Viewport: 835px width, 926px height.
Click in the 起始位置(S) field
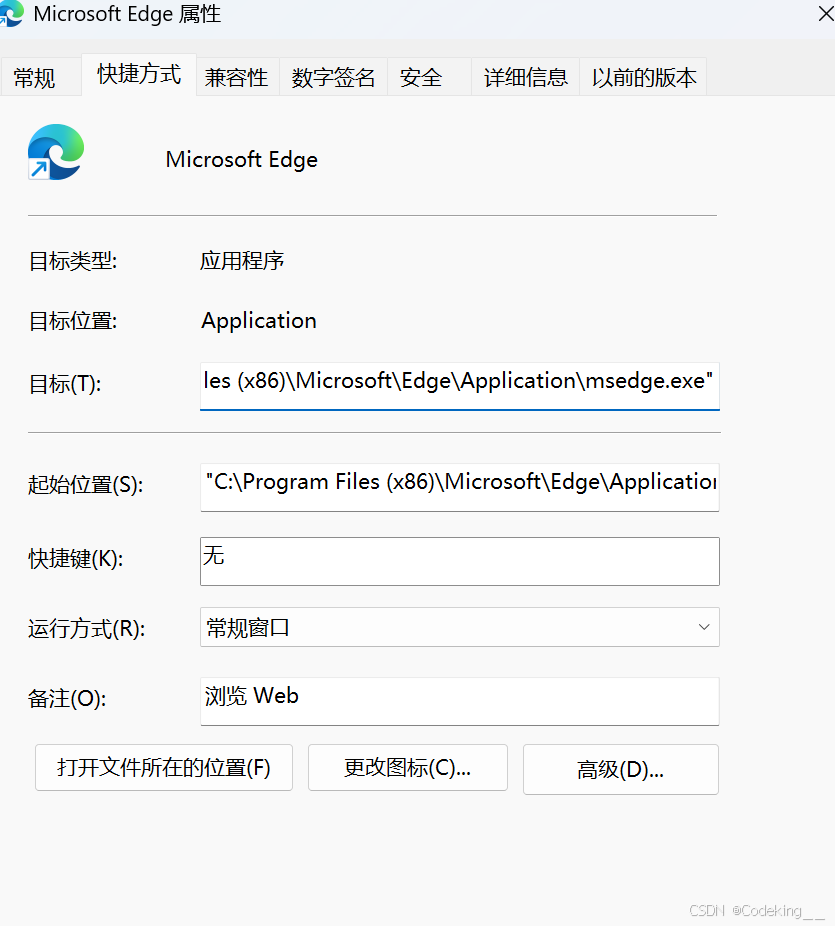[459, 487]
